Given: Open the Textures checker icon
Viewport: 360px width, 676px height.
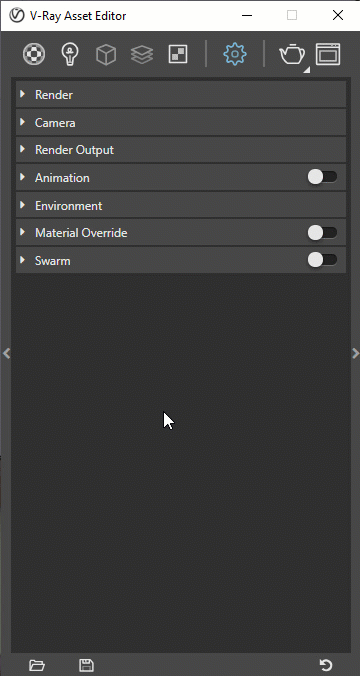Looking at the screenshot, I should [178, 55].
